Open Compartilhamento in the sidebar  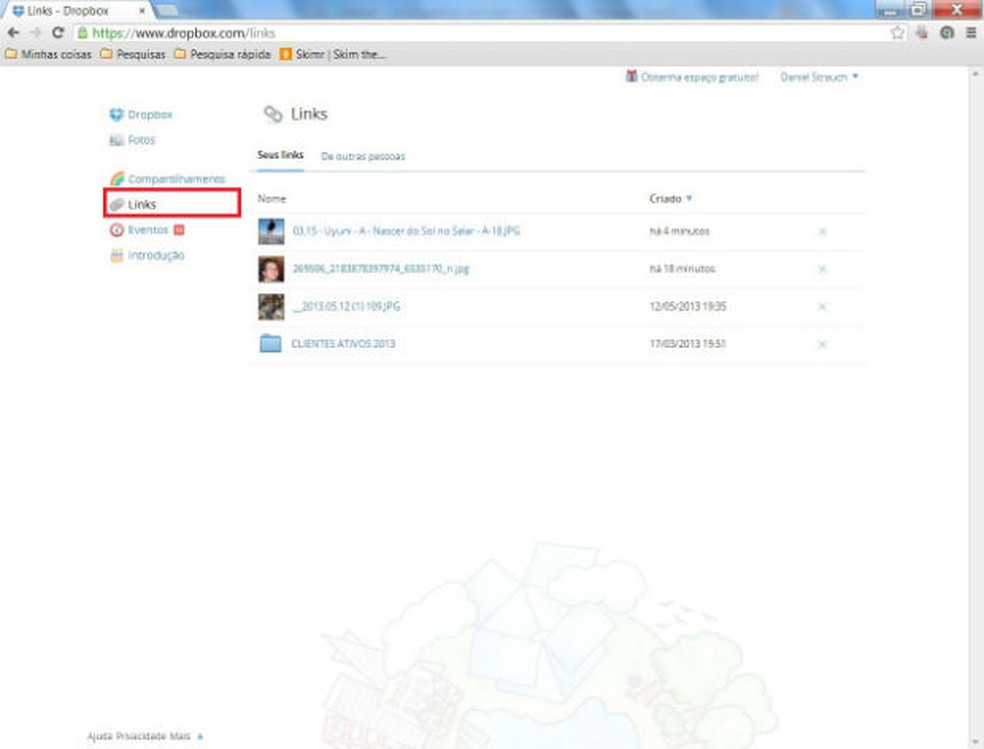click(176, 179)
